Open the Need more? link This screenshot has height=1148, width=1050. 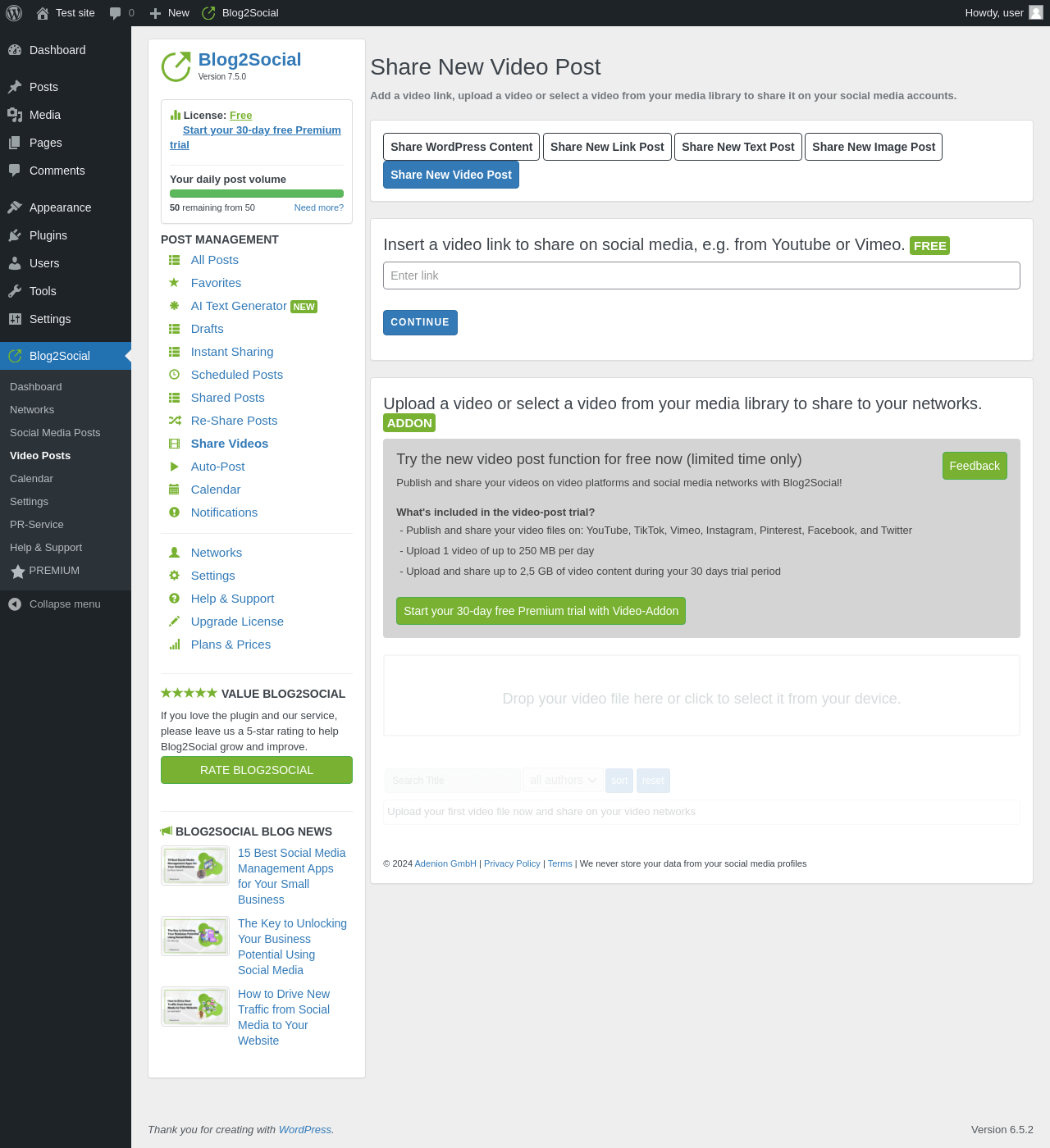click(x=319, y=207)
